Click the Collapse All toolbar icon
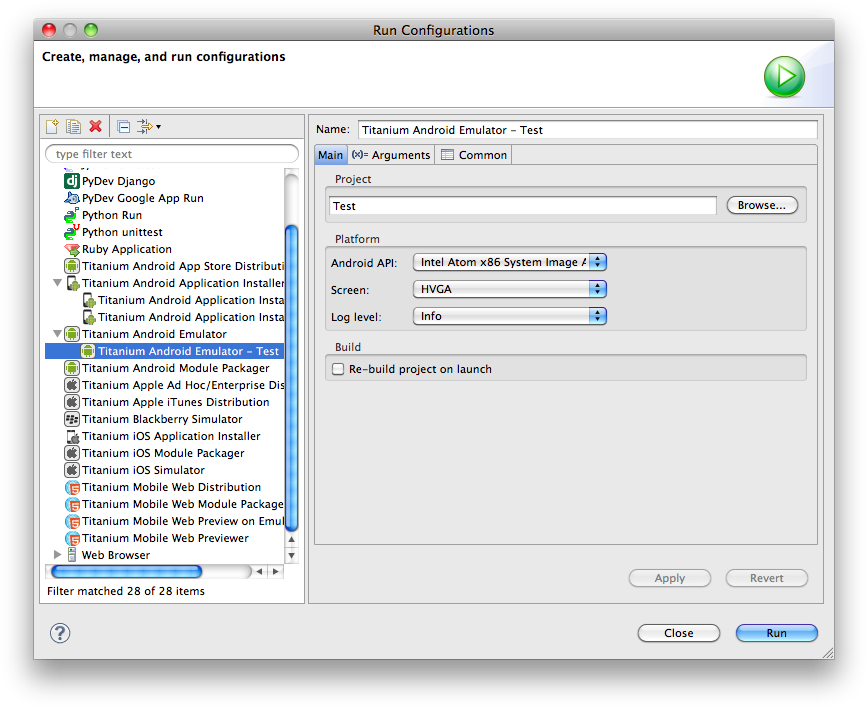 point(124,127)
